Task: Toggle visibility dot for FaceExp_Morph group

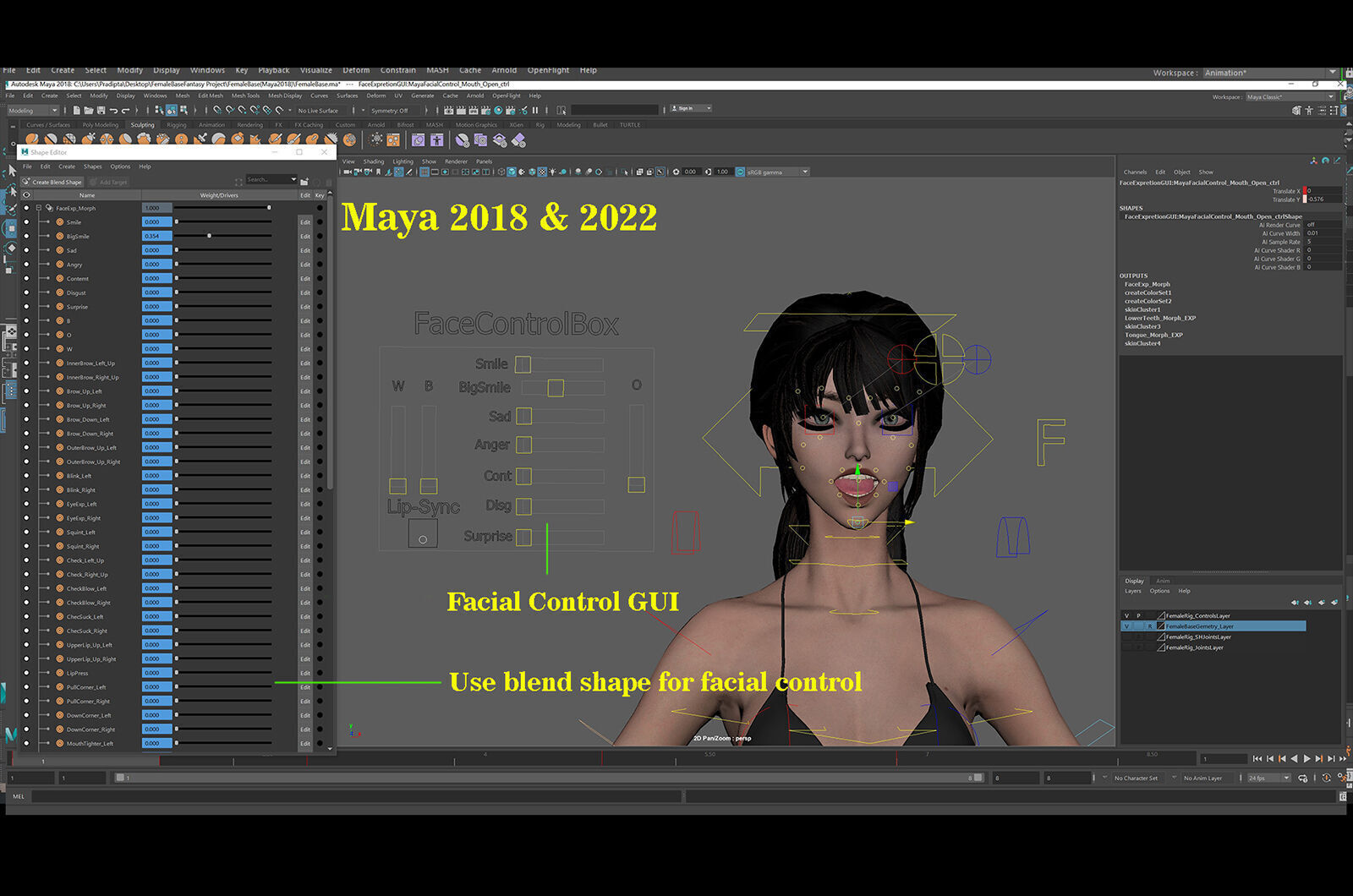Action: 26,208
